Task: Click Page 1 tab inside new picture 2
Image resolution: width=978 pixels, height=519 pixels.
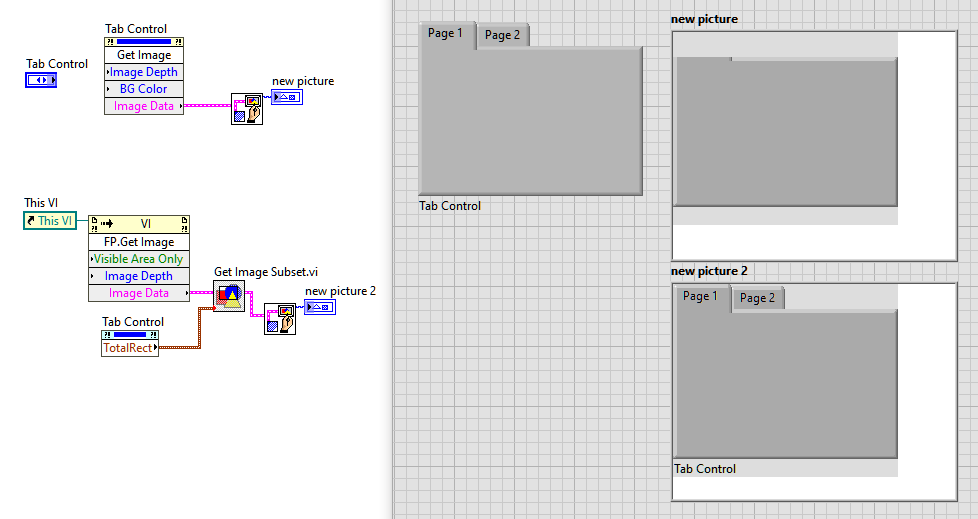Action: 700,296
